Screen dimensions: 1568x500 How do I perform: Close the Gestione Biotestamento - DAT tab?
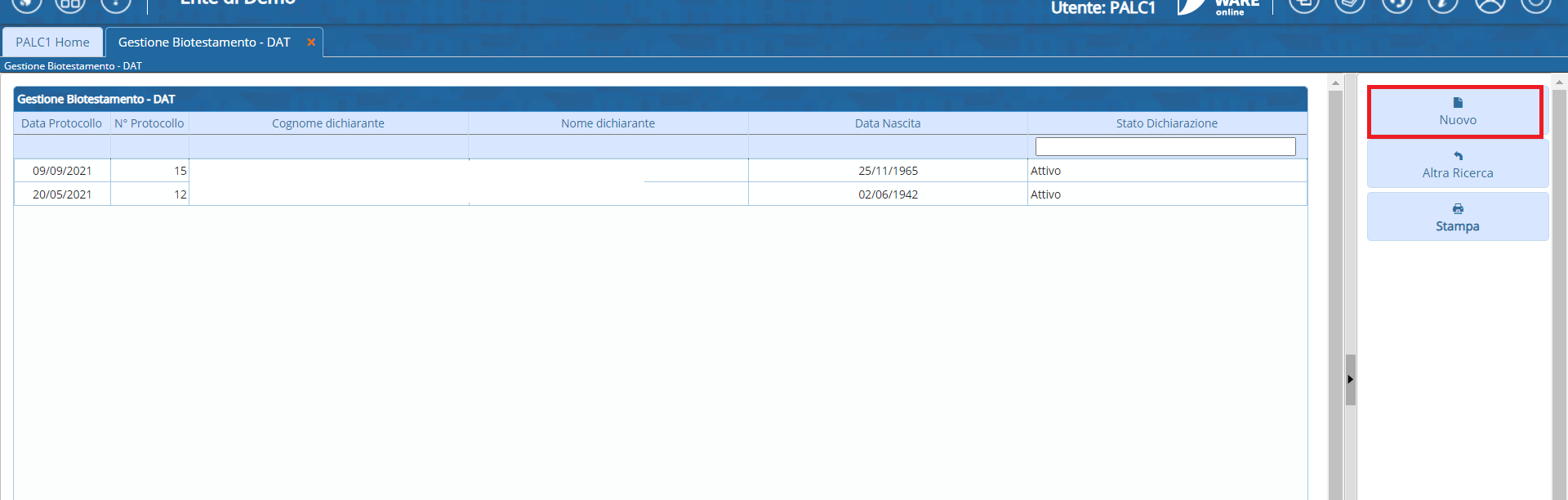click(x=311, y=42)
